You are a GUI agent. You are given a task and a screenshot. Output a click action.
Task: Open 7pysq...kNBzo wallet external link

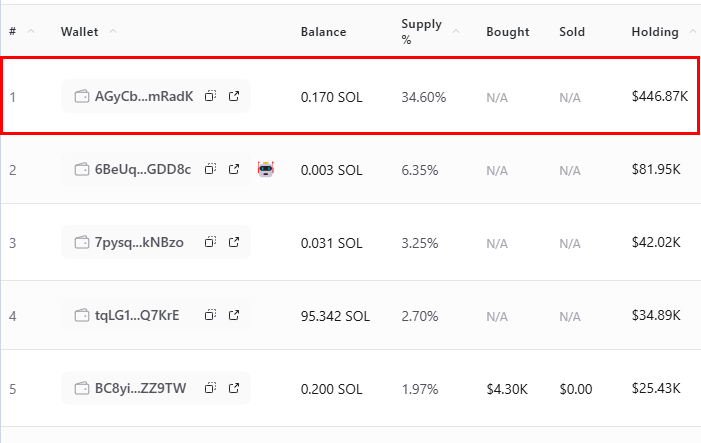coord(234,242)
